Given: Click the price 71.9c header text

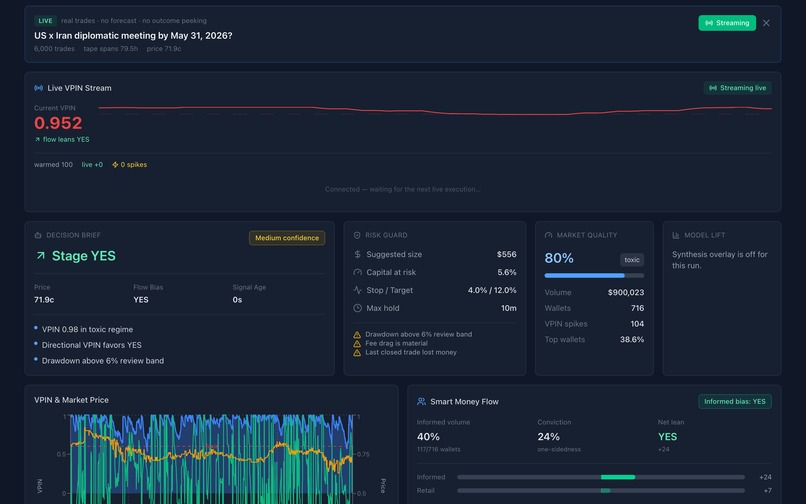Looking at the screenshot, I should (x=163, y=49).
